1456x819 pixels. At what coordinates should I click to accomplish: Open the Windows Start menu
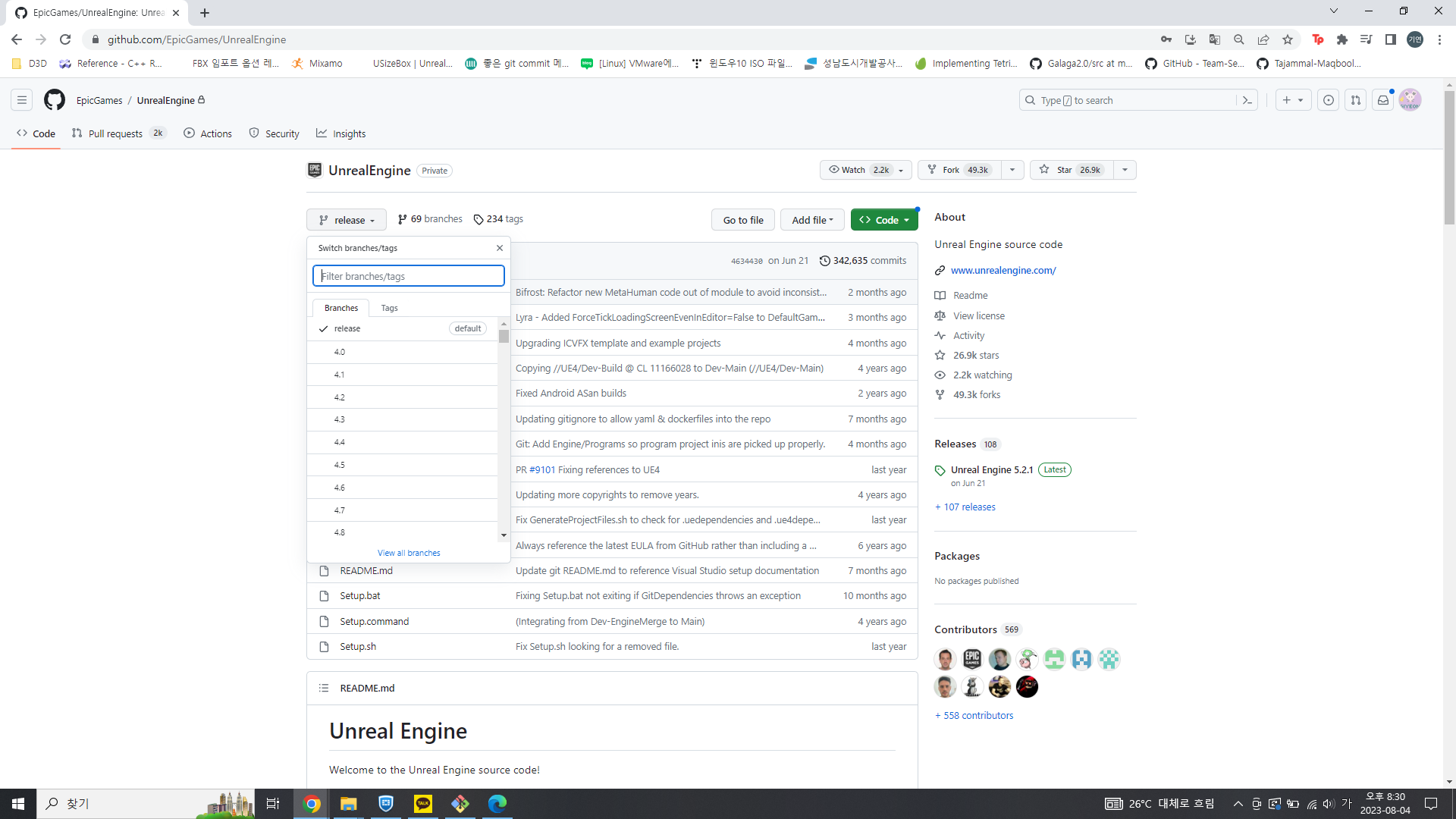18,804
